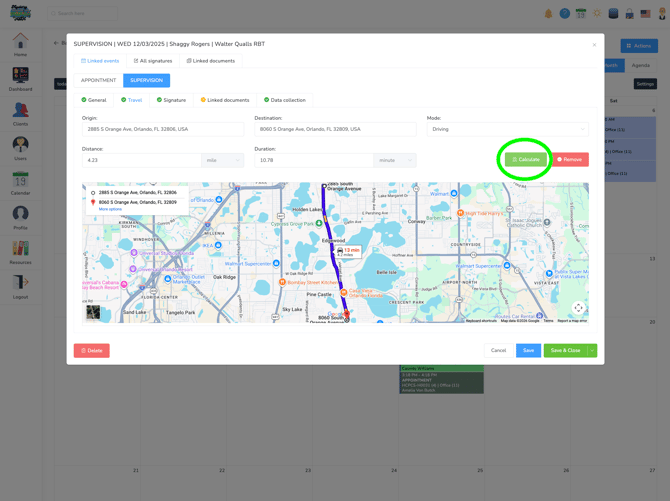This screenshot has height=501, width=670.
Task: Click the Walmart Supercenter marker near Oak Ridge
Action: (276, 263)
